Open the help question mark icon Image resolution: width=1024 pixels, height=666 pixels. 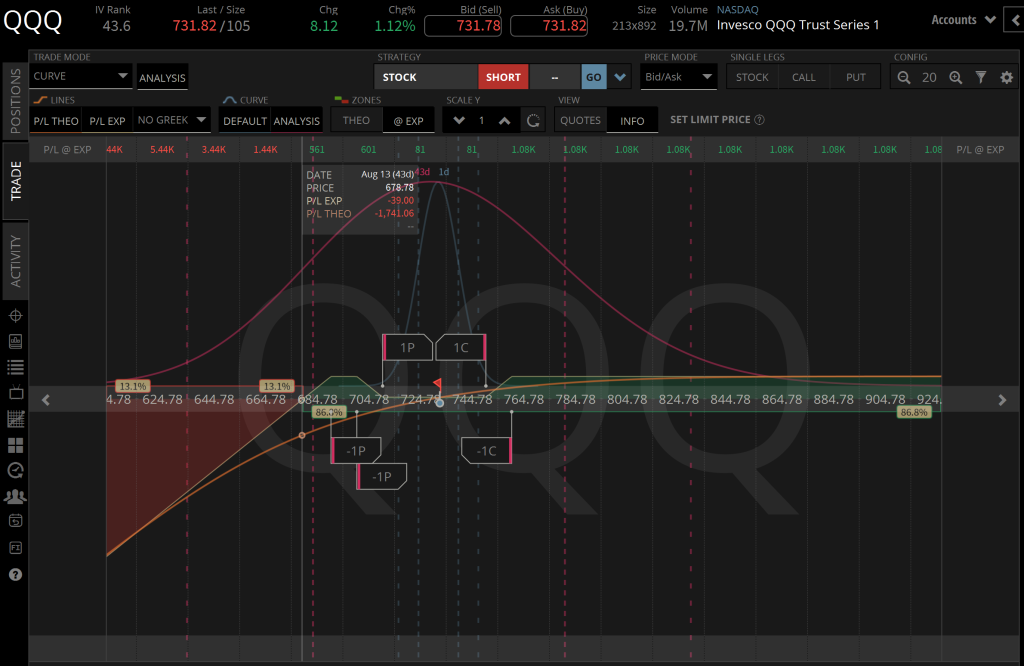coord(15,575)
